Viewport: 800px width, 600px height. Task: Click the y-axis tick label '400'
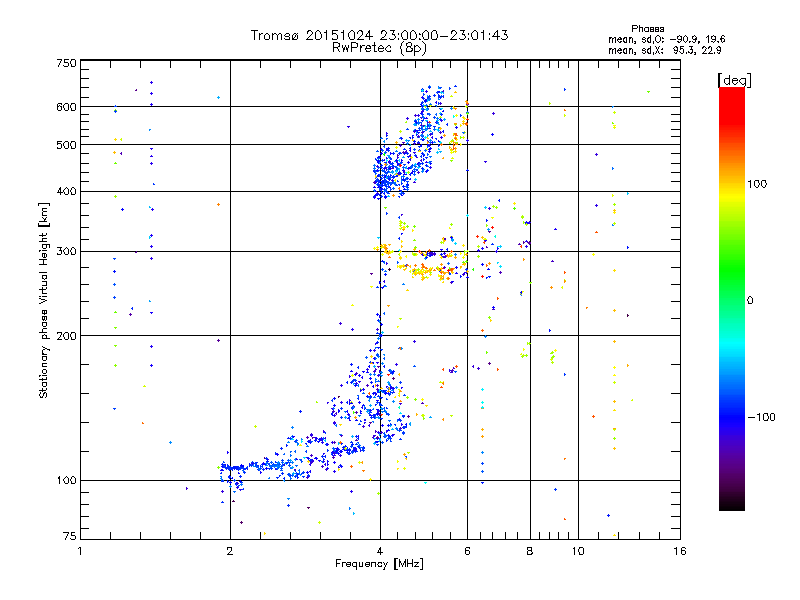(x=66, y=191)
